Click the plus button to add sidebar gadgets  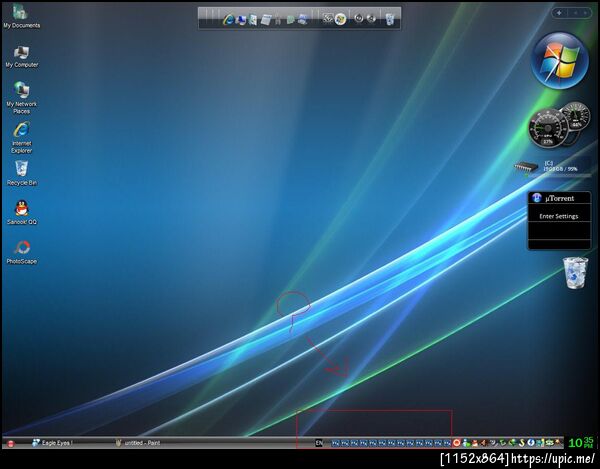pyautogui.click(x=559, y=13)
